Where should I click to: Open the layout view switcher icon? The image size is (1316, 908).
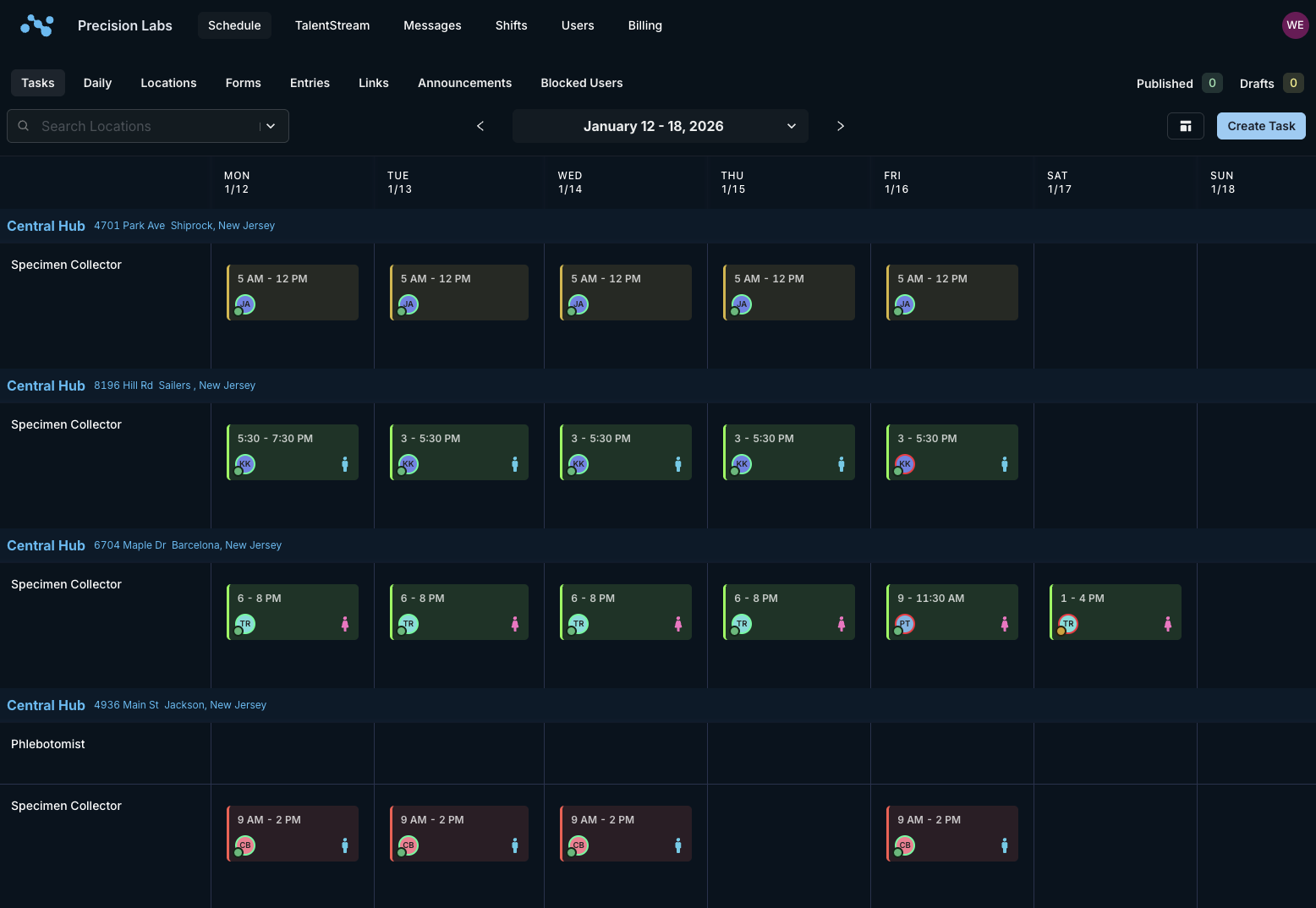(x=1186, y=125)
